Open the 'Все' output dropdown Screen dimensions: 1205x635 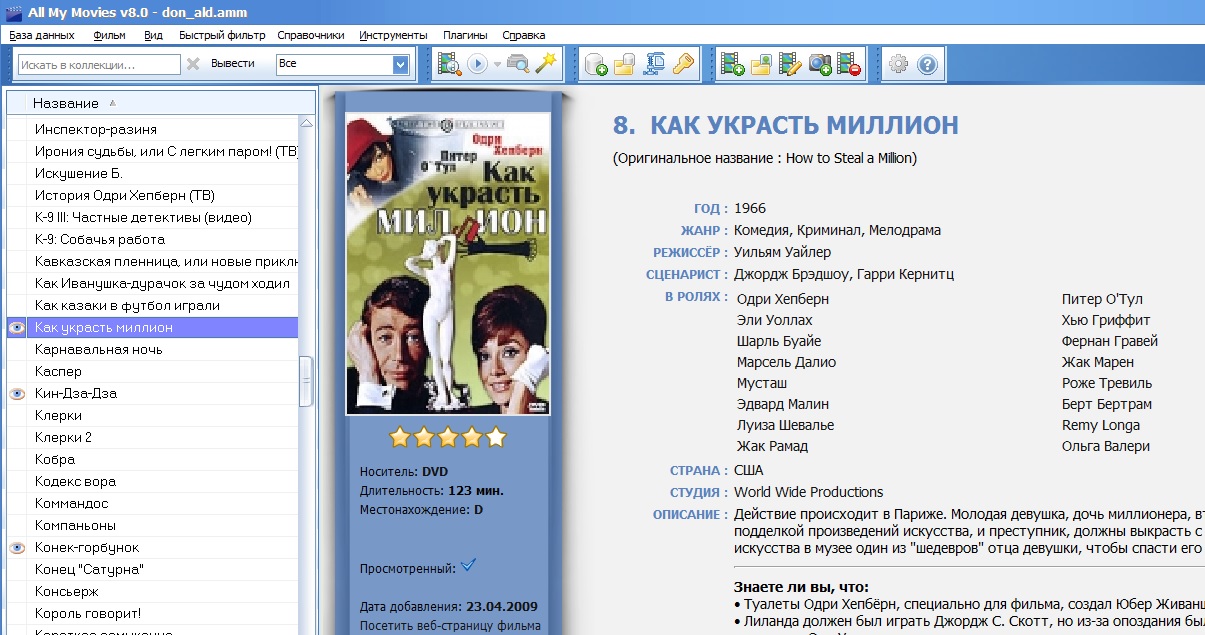point(401,64)
